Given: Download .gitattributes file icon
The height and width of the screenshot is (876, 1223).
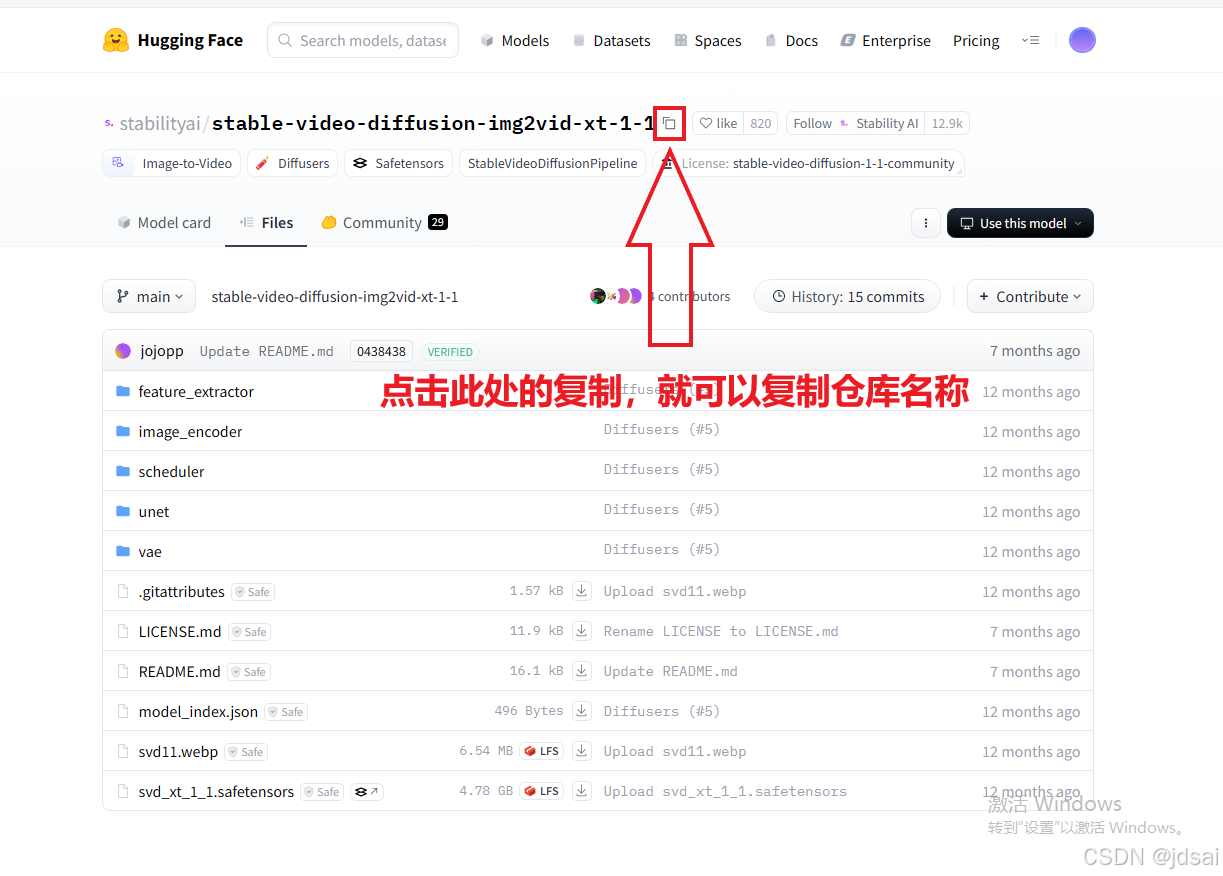Looking at the screenshot, I should pyautogui.click(x=581, y=591).
